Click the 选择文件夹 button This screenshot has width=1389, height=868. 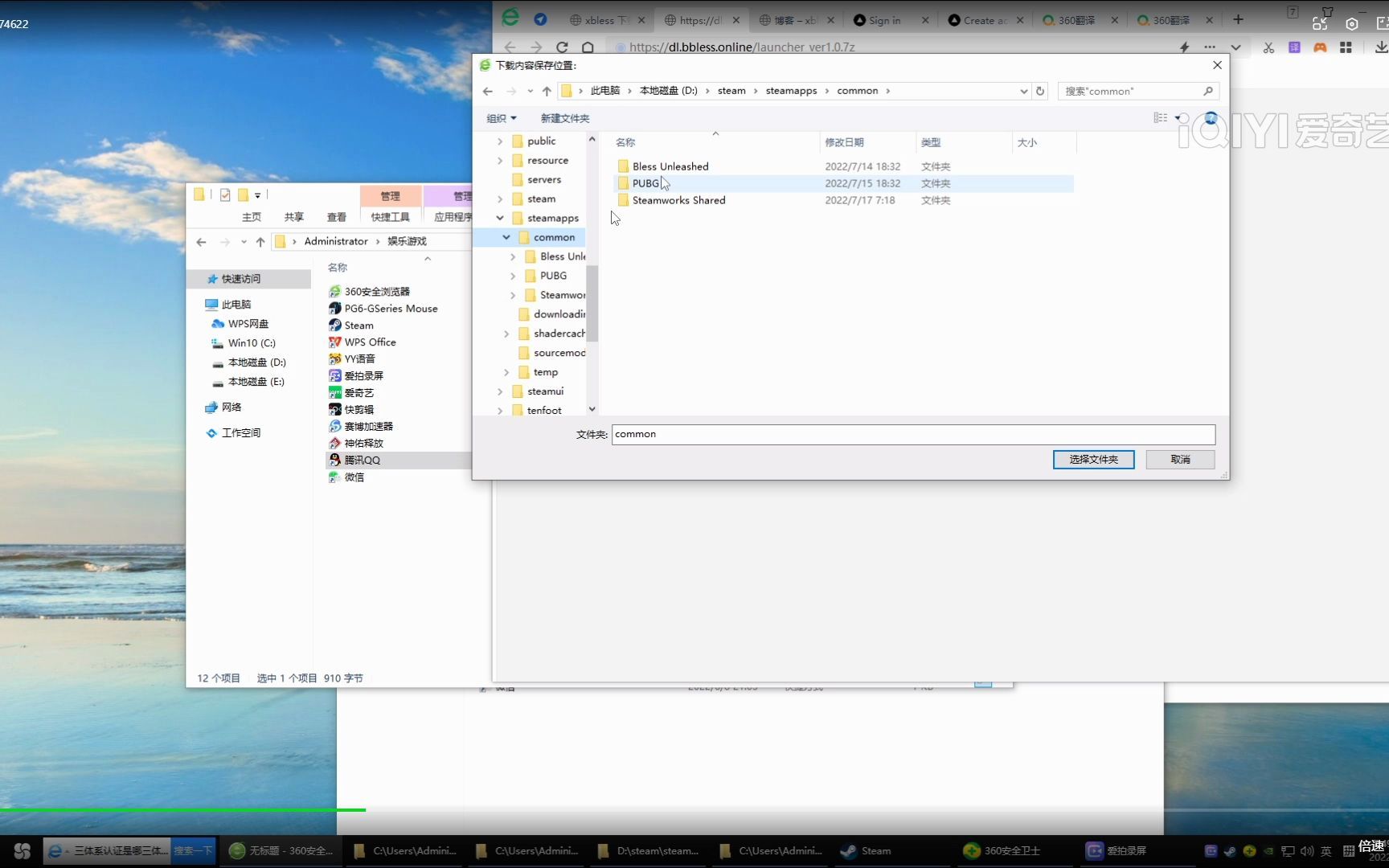click(1093, 459)
